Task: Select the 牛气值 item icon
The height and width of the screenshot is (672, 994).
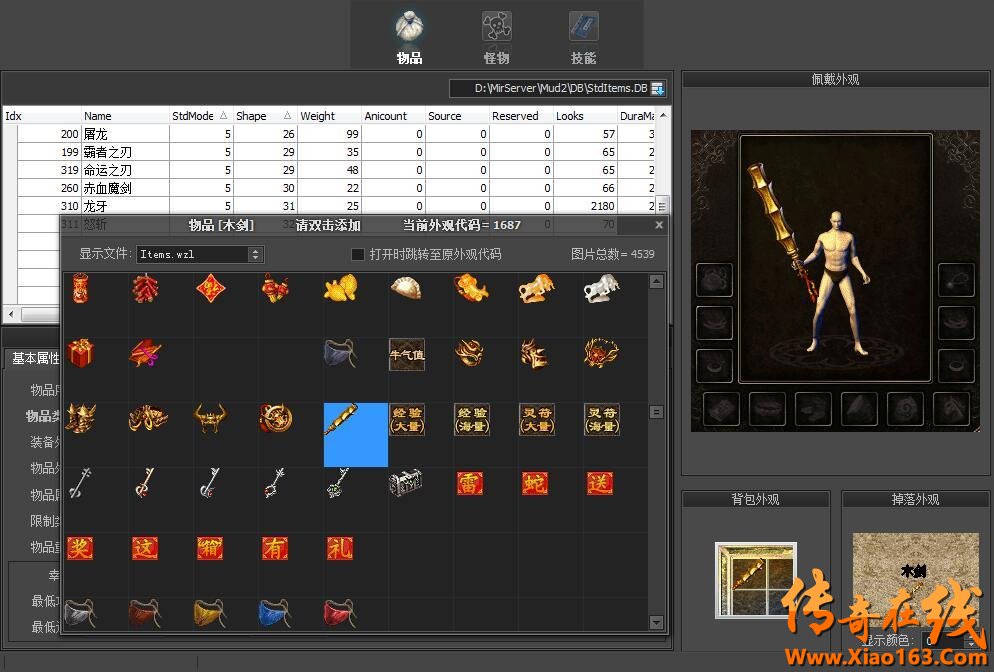Action: coord(406,354)
